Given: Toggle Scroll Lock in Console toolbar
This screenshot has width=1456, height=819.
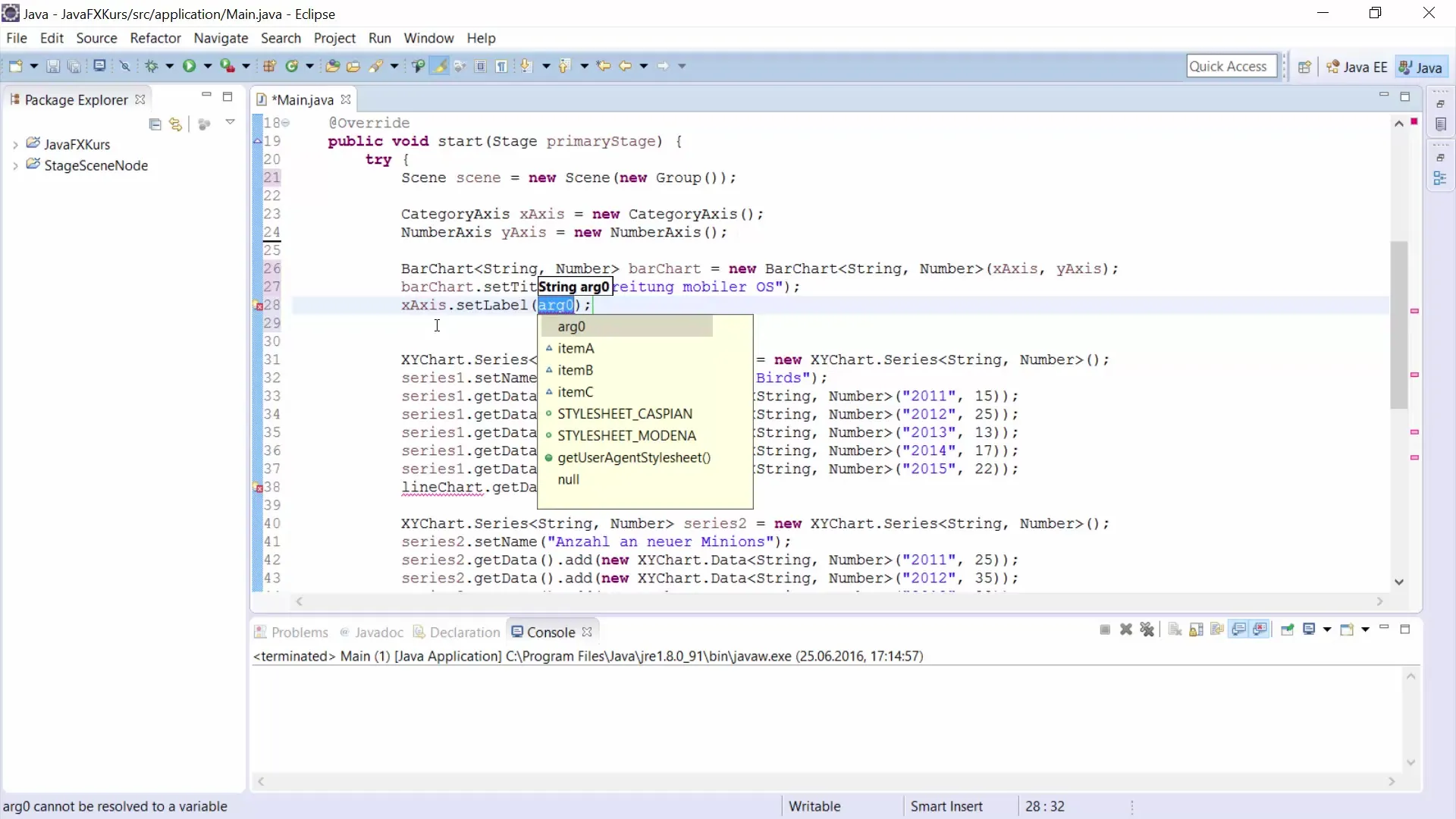Looking at the screenshot, I should (1196, 629).
